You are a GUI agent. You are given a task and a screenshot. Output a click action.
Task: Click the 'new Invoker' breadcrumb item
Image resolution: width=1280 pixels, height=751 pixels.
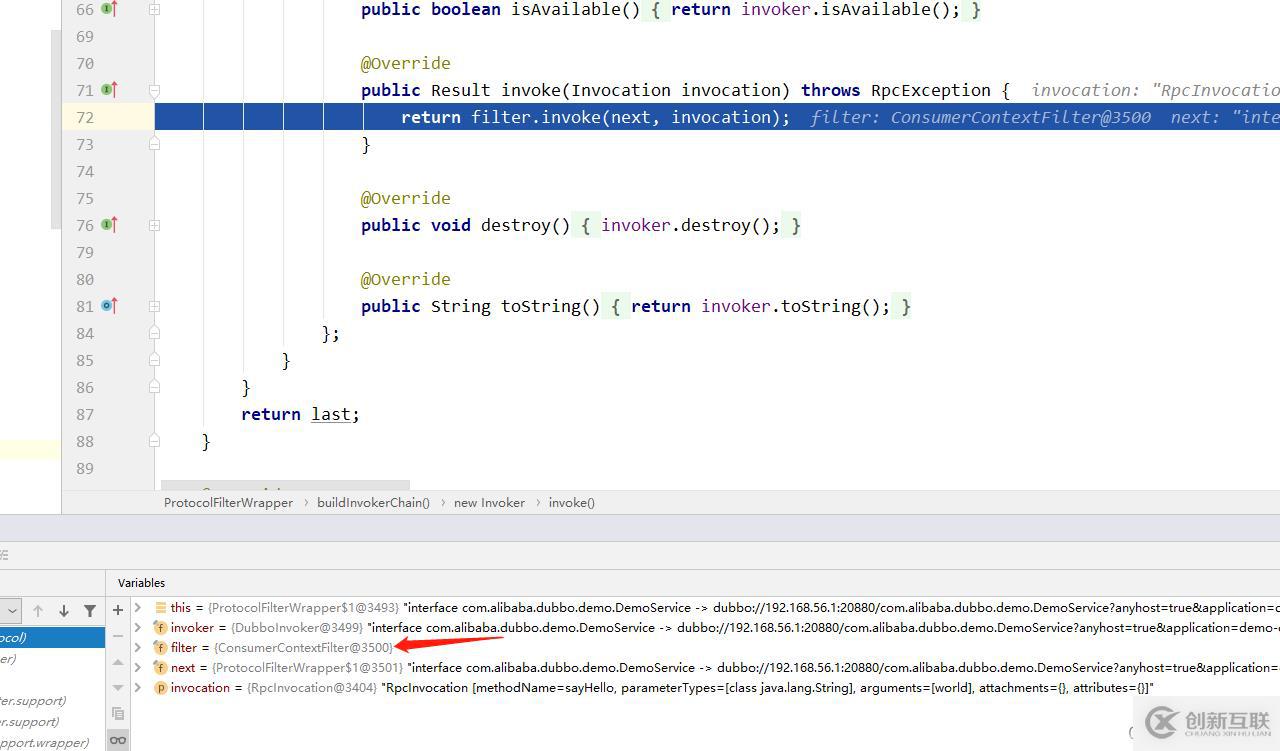pyautogui.click(x=489, y=503)
